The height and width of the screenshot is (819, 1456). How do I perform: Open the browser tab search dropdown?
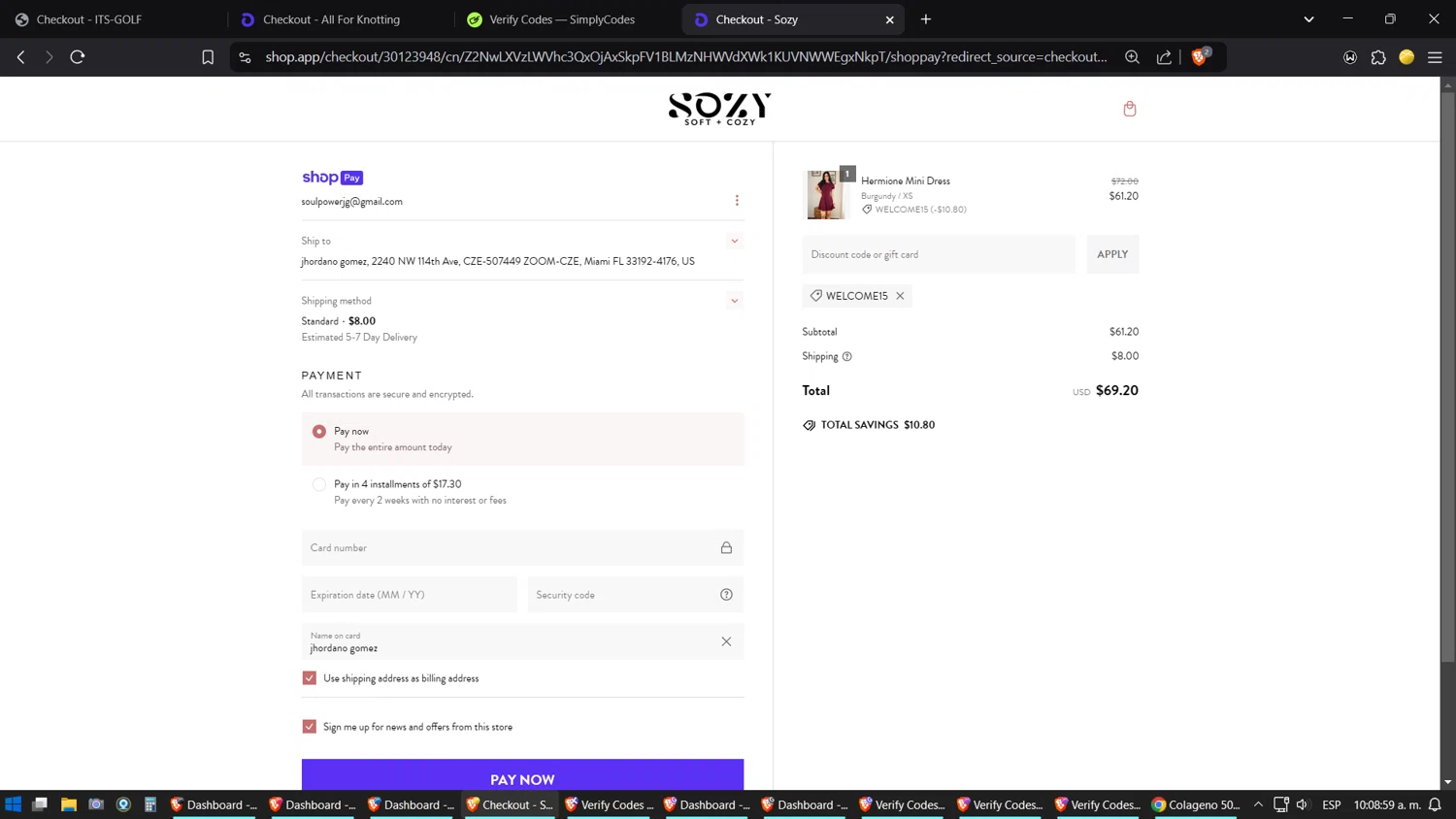pyautogui.click(x=1308, y=19)
